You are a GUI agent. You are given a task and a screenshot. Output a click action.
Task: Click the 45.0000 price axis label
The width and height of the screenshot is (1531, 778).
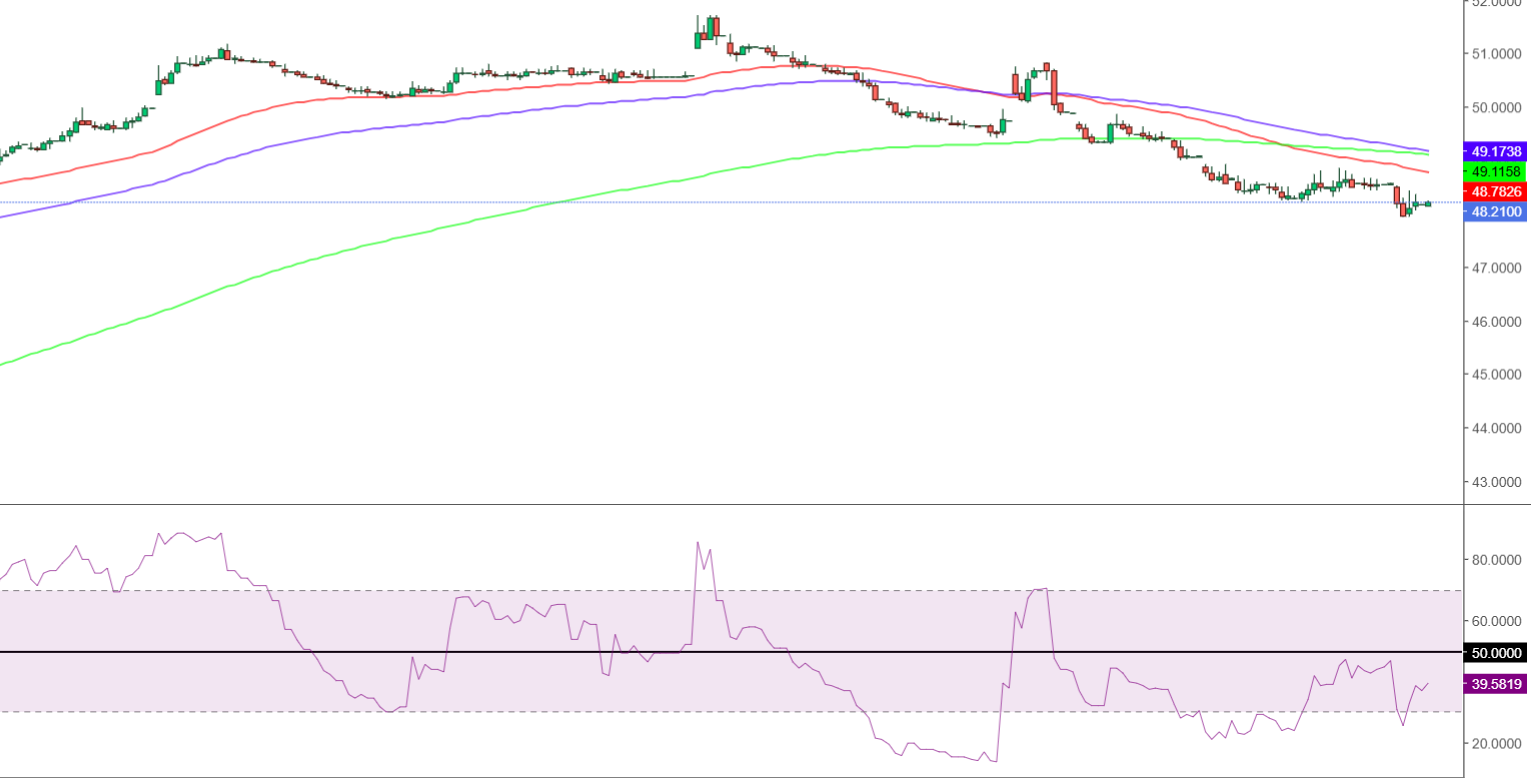pos(1497,375)
